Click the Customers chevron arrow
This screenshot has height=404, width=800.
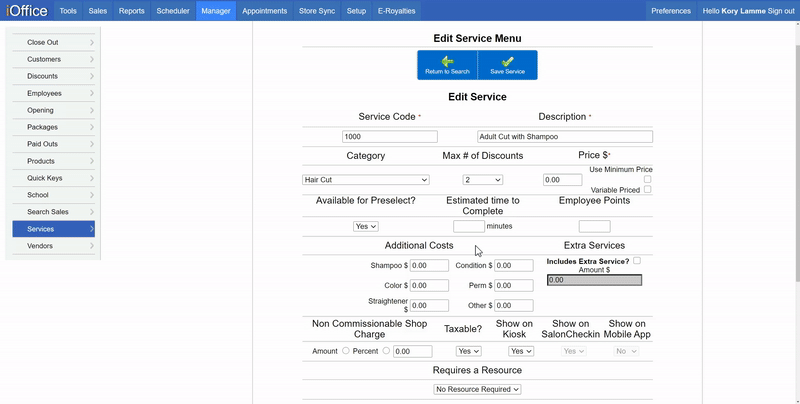(x=92, y=59)
